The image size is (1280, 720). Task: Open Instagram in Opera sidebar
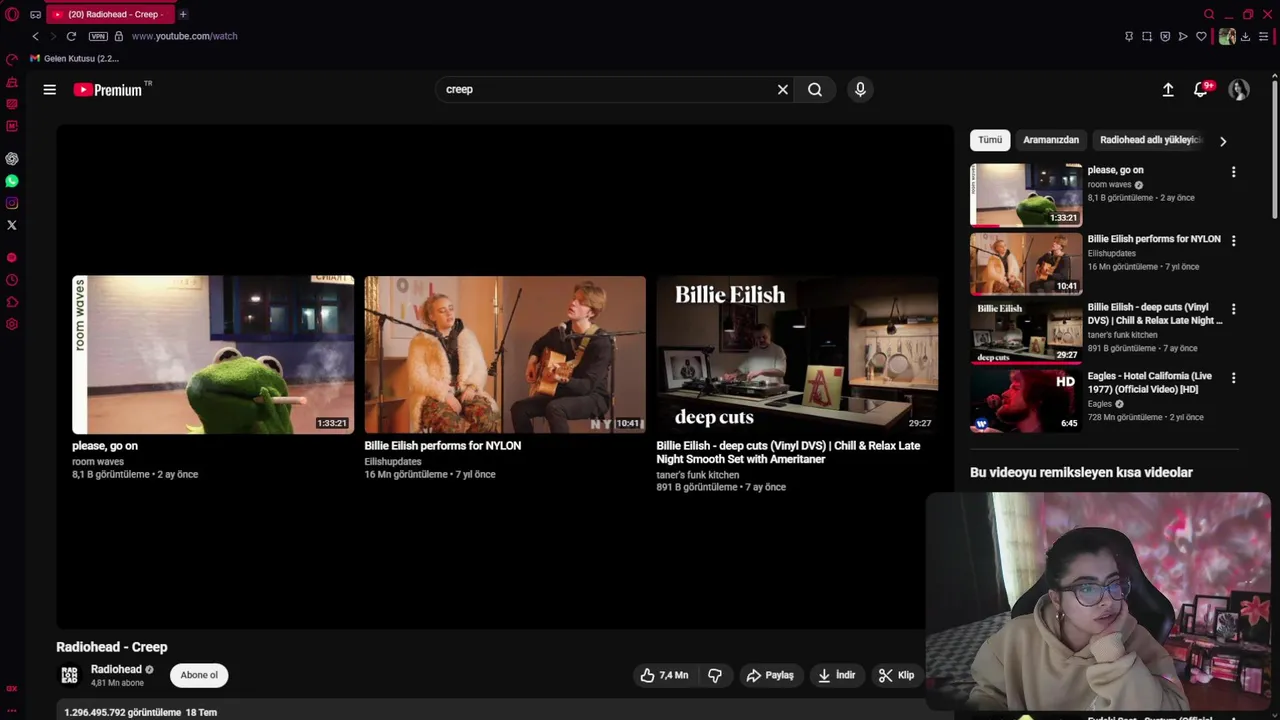click(12, 203)
